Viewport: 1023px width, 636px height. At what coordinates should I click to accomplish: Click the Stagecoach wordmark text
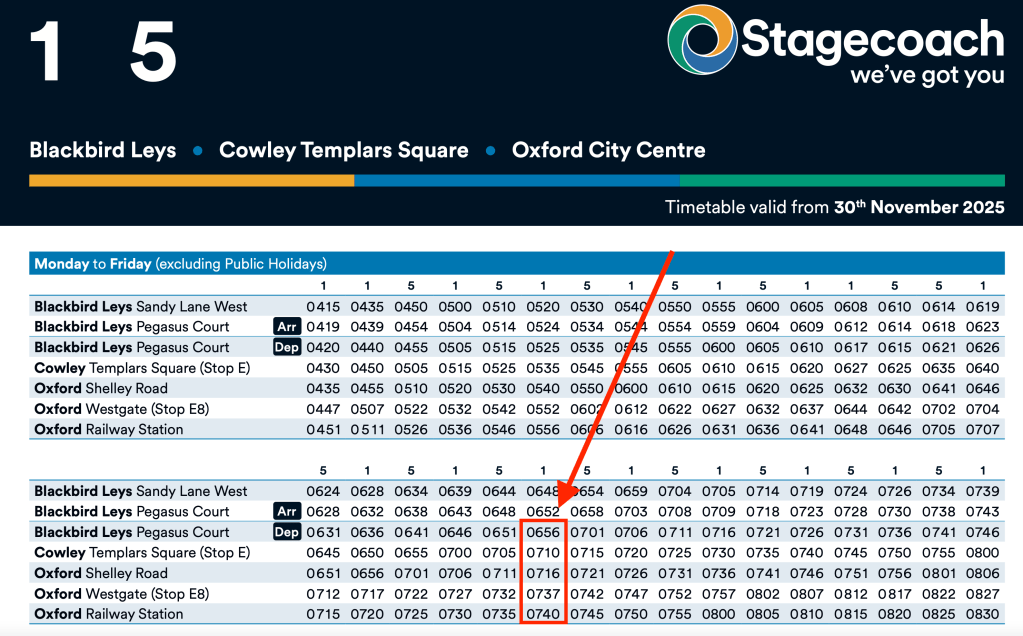coord(872,40)
